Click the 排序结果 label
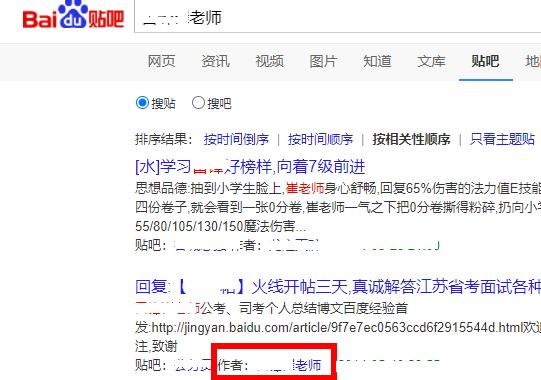This screenshot has height=380, width=541. pyautogui.click(x=164, y=139)
